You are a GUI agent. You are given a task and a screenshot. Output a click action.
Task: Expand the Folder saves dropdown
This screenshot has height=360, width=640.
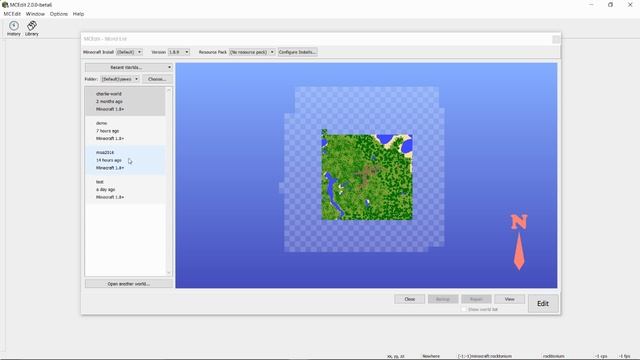[120, 79]
